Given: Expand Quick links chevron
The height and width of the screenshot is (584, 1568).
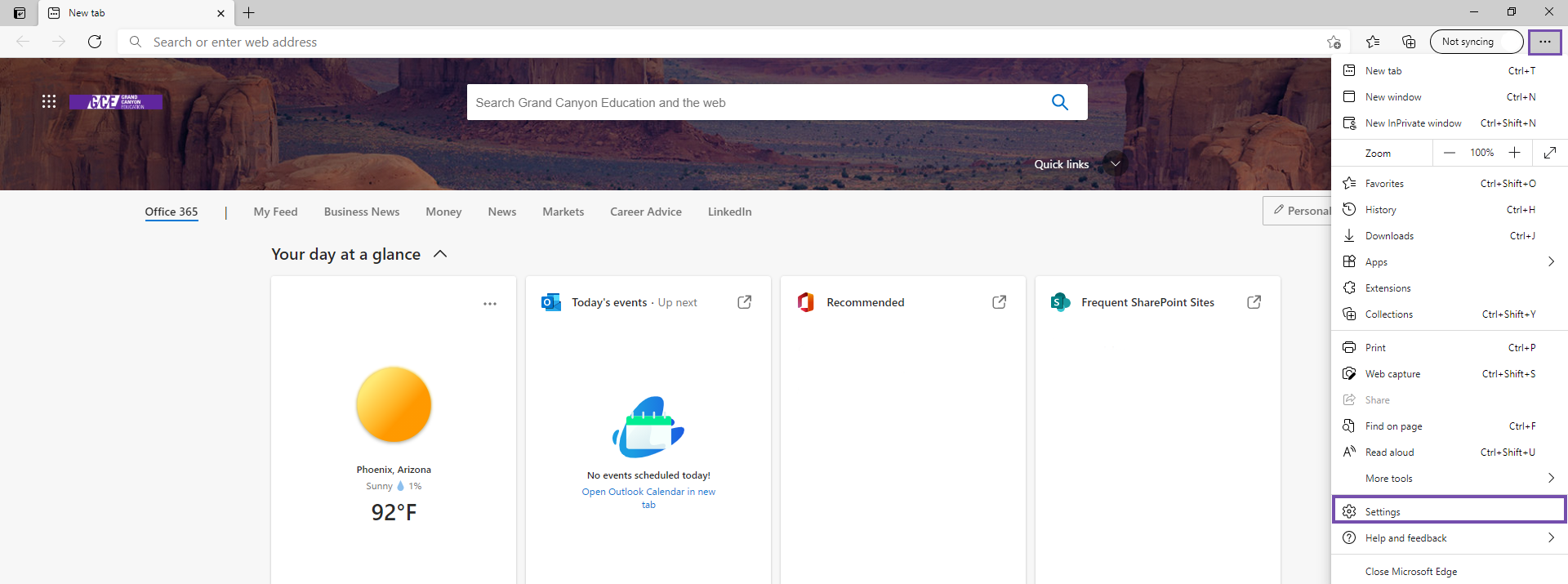Looking at the screenshot, I should [x=1115, y=163].
